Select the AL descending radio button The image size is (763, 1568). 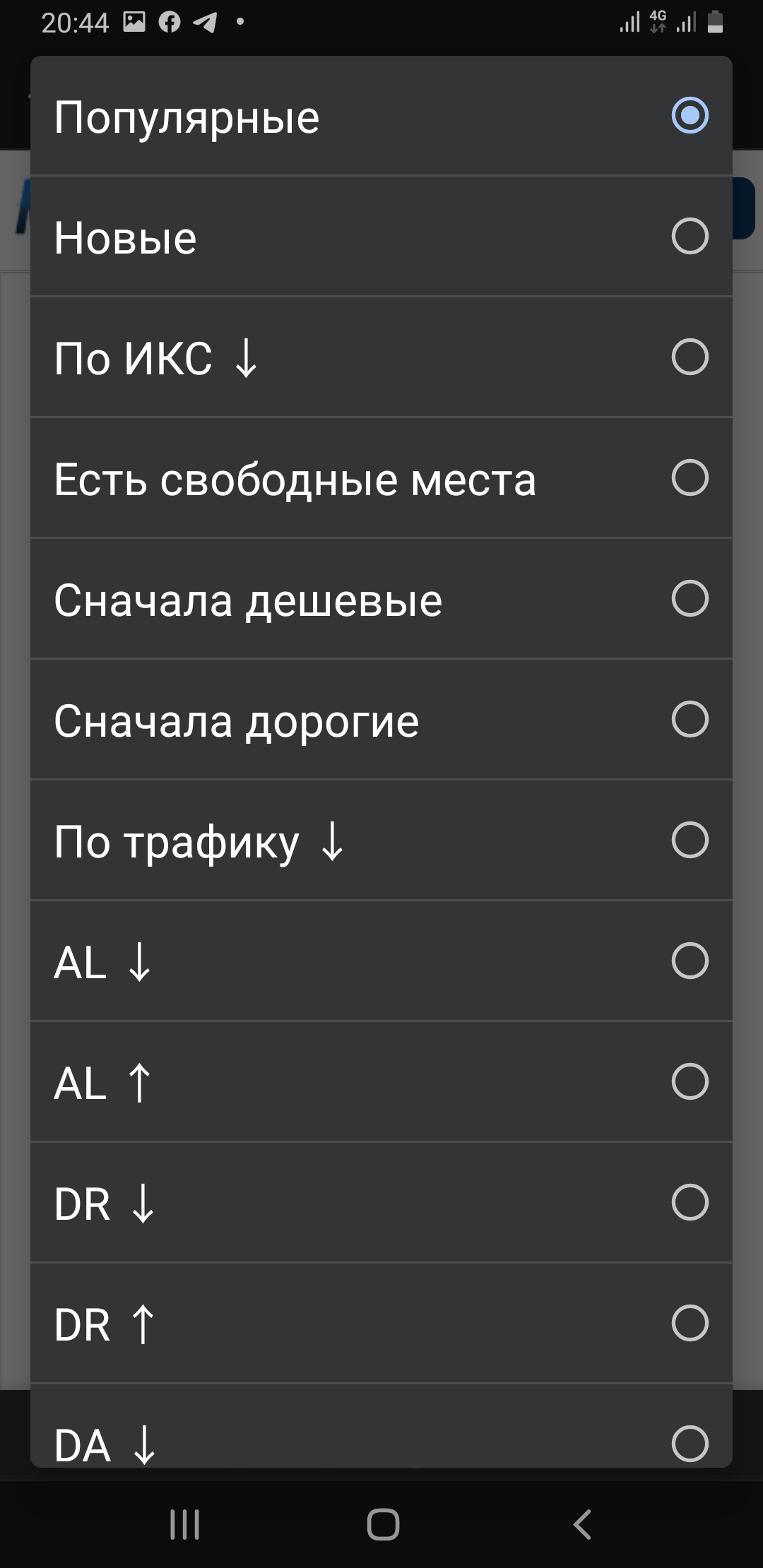[690, 961]
